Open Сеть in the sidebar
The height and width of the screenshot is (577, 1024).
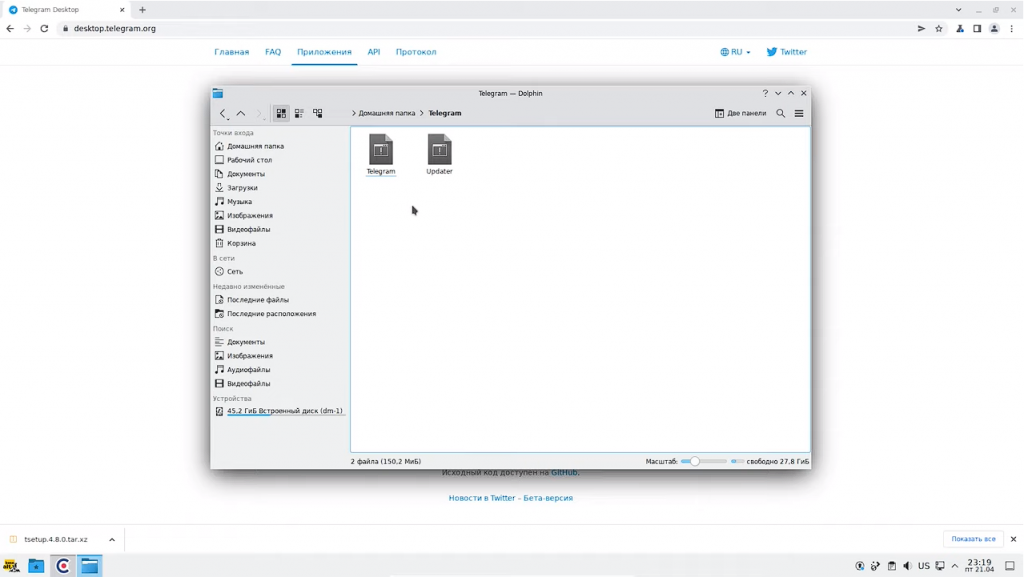pos(235,272)
